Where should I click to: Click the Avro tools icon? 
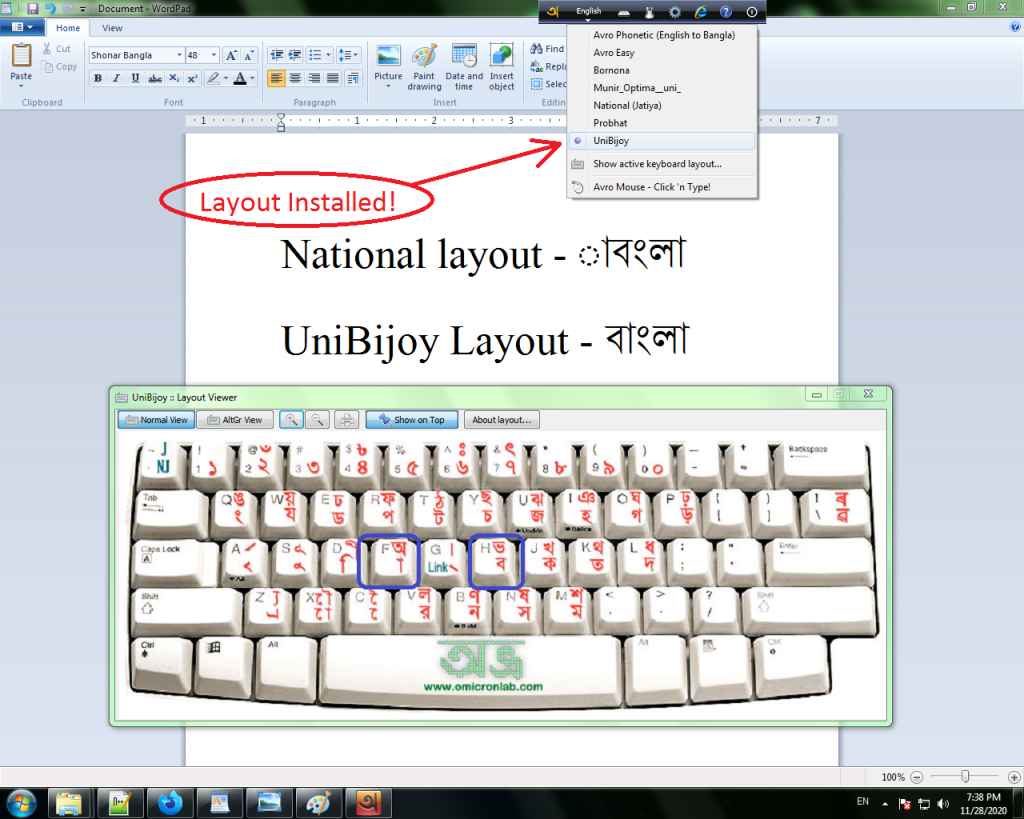coord(649,12)
